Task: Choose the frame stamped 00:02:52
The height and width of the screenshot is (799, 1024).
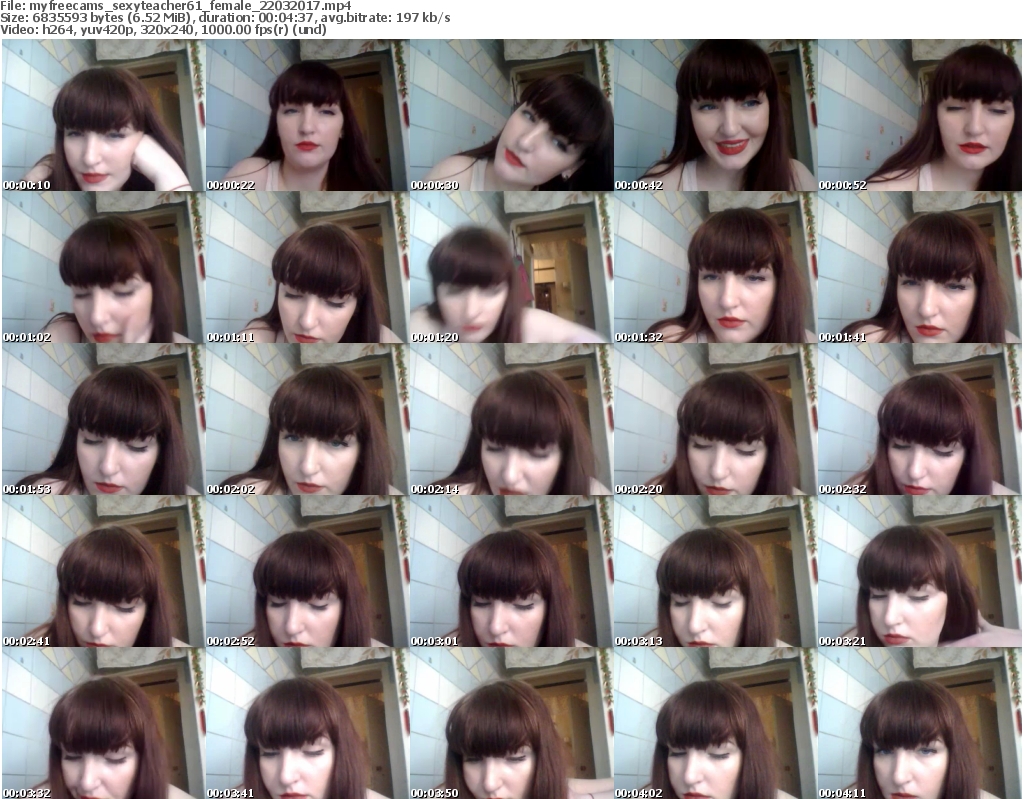Action: 308,571
